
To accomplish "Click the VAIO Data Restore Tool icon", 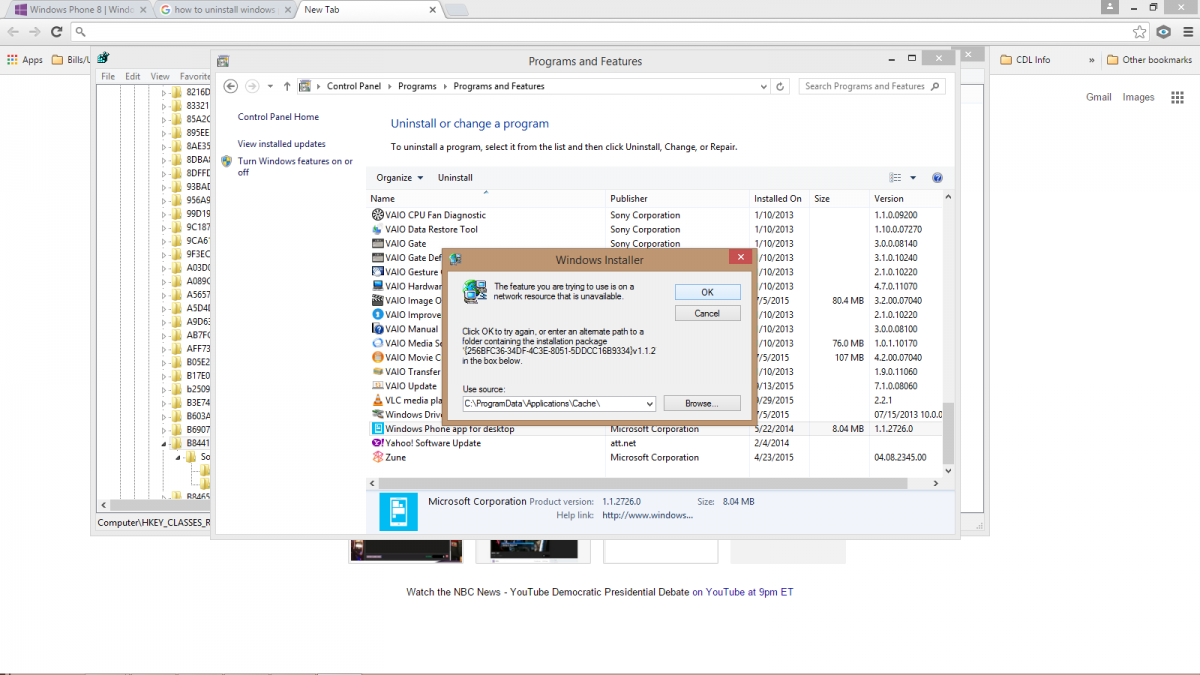I will [377, 229].
